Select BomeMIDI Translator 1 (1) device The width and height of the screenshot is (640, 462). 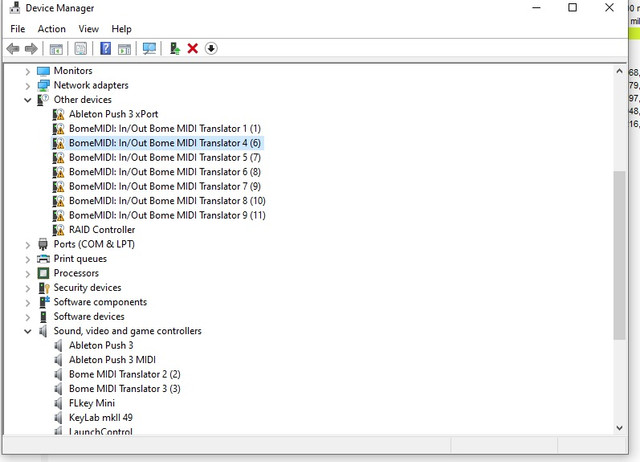(165, 129)
